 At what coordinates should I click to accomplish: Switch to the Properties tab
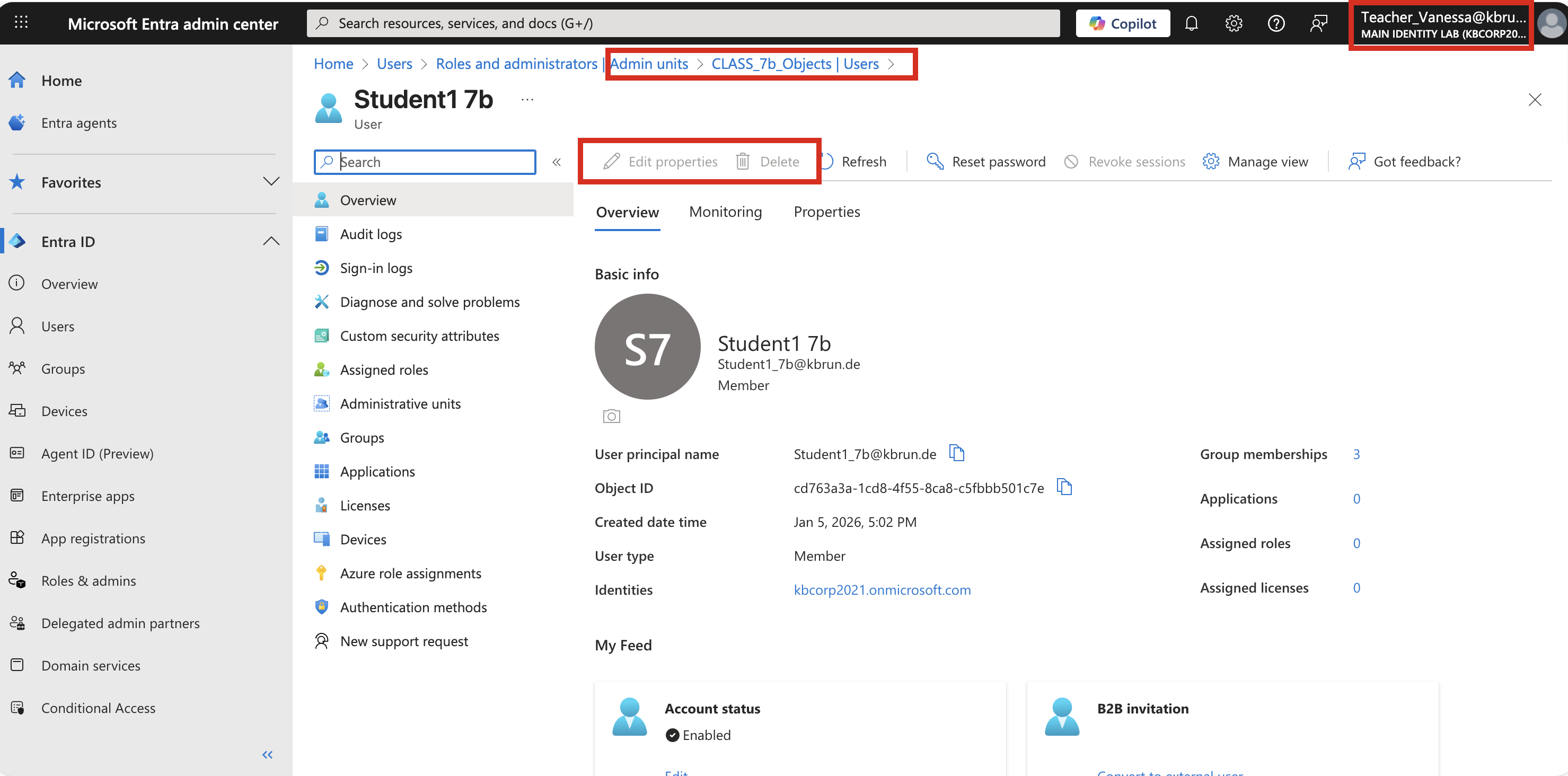(x=826, y=212)
